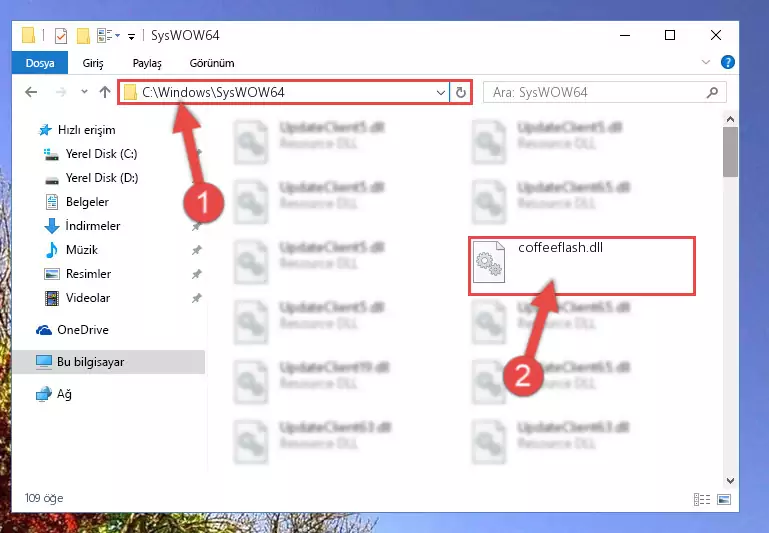
Task: Switch to the Görünüm ribbon tab
Action: click(212, 63)
